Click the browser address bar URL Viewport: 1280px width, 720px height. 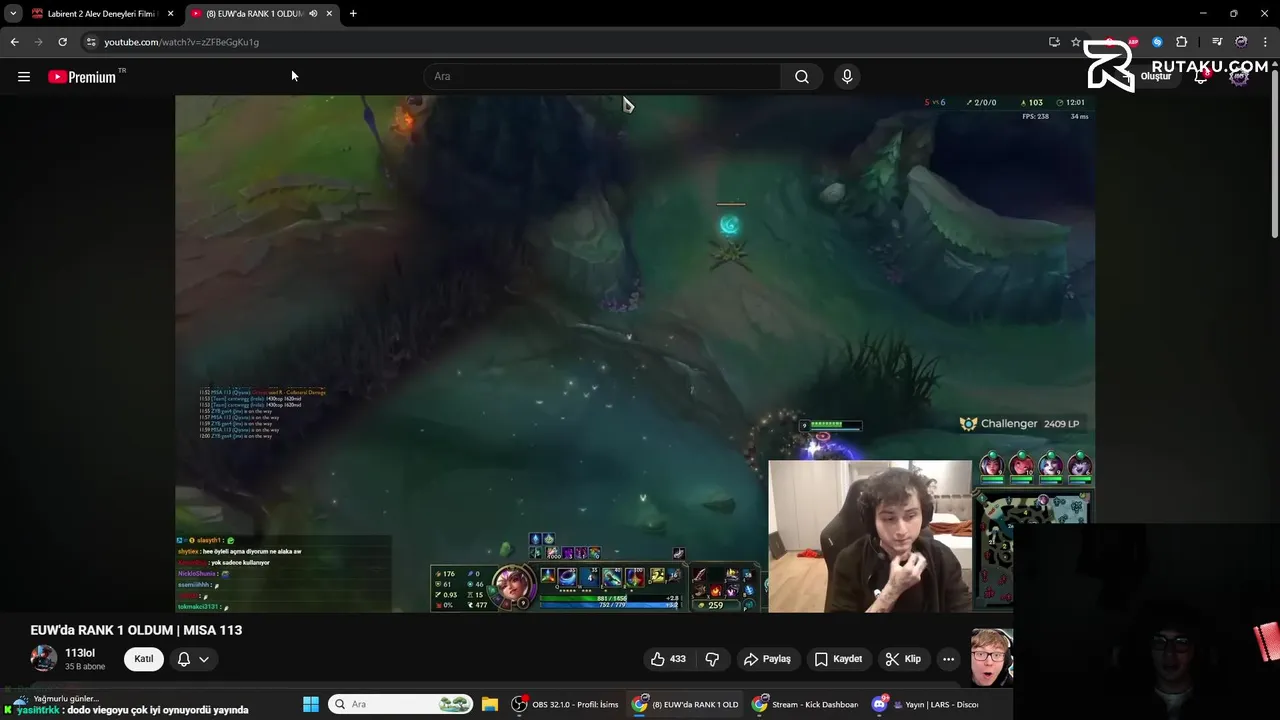point(181,42)
